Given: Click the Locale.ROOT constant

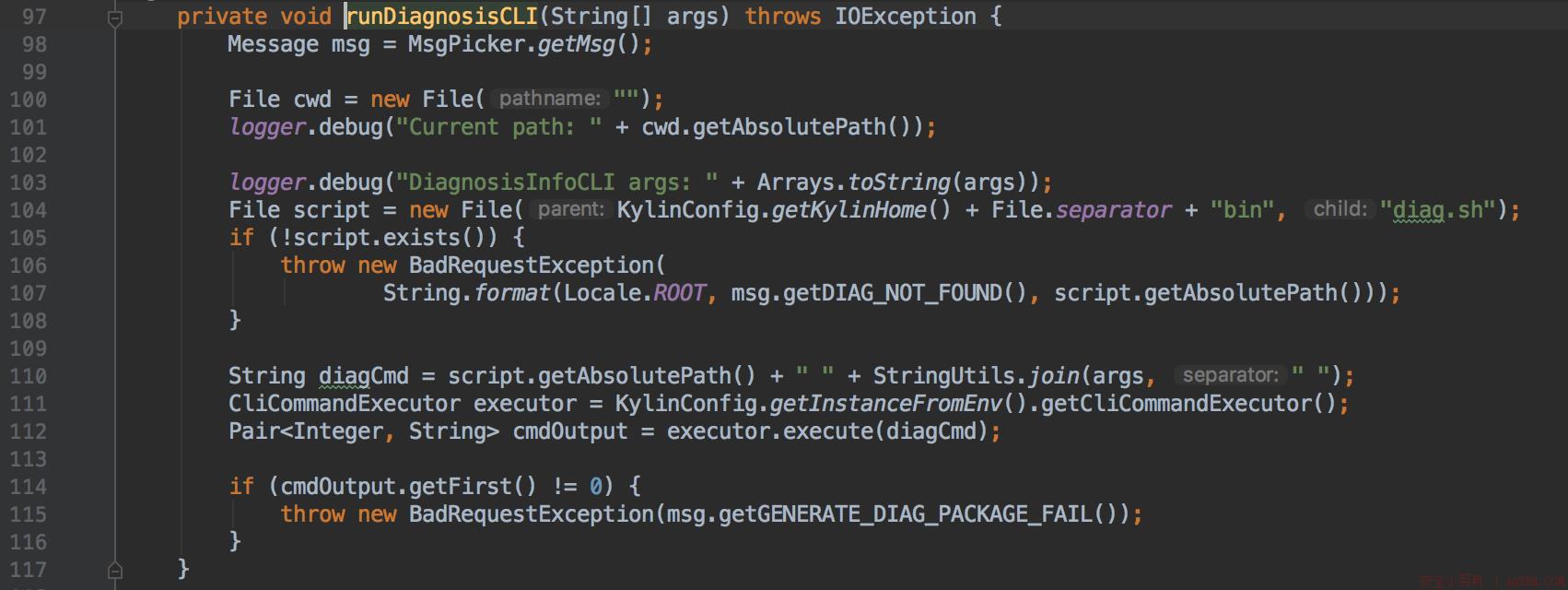Looking at the screenshot, I should coord(635,293).
